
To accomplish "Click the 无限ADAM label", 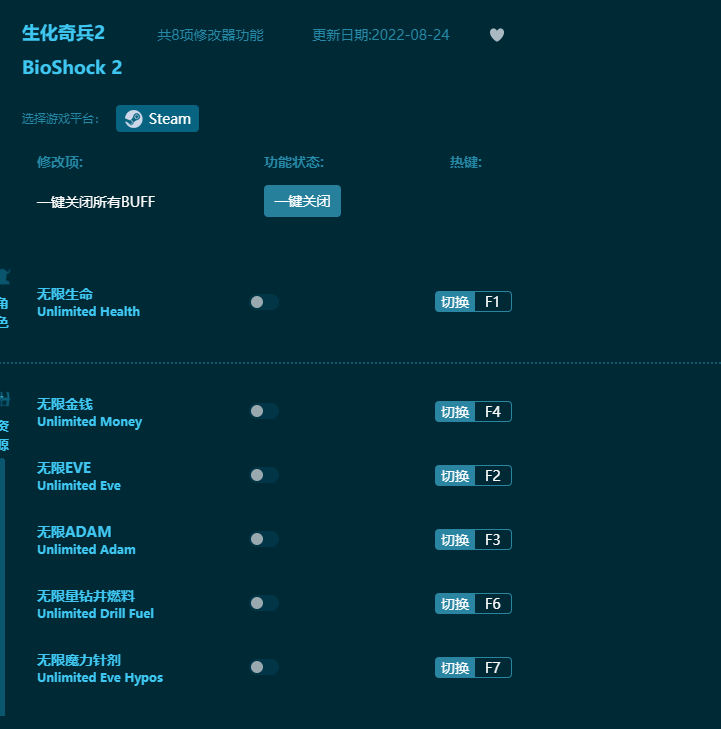I will (74, 532).
